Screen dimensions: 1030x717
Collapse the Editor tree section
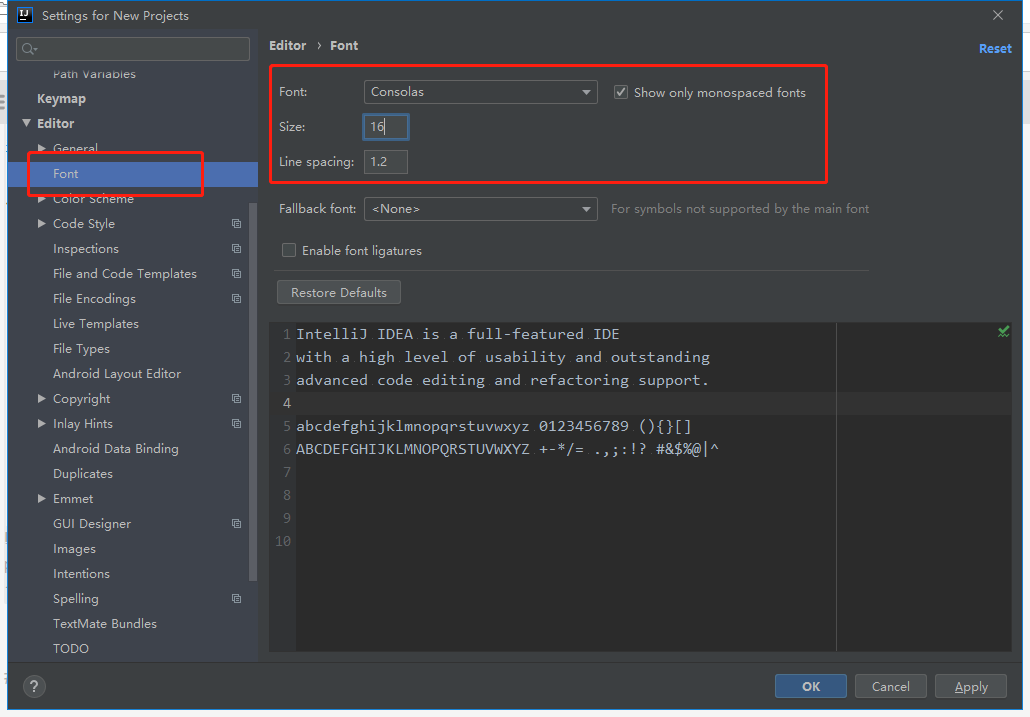pyautogui.click(x=26, y=123)
